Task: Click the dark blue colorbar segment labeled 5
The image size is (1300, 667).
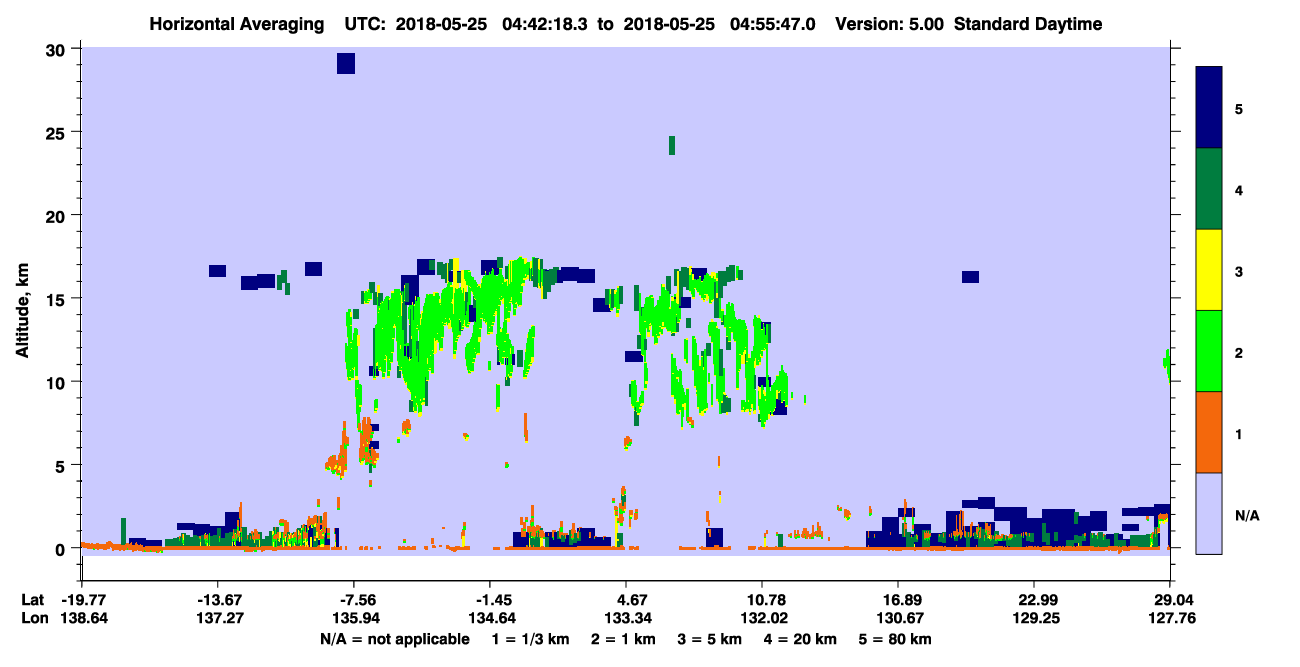Action: click(x=1209, y=108)
